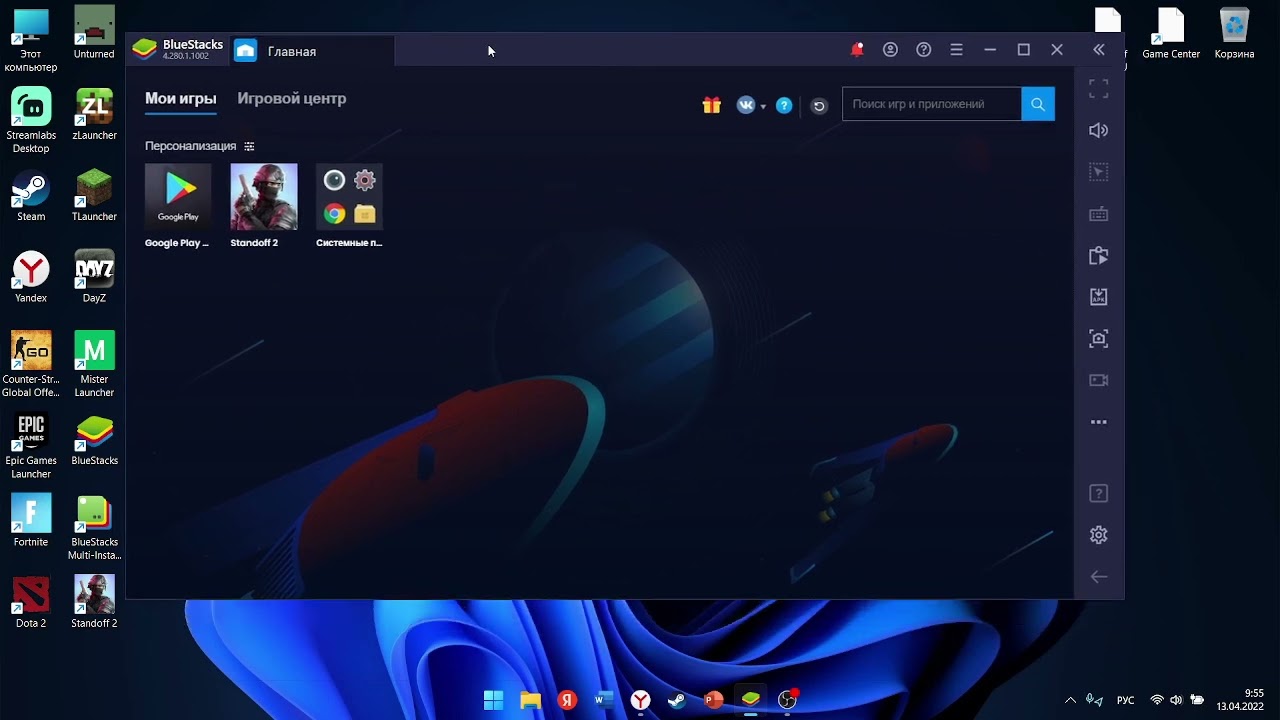Viewport: 1280px width, 720px height.
Task: Click the volume speaker icon in sidebar
Action: (1099, 130)
